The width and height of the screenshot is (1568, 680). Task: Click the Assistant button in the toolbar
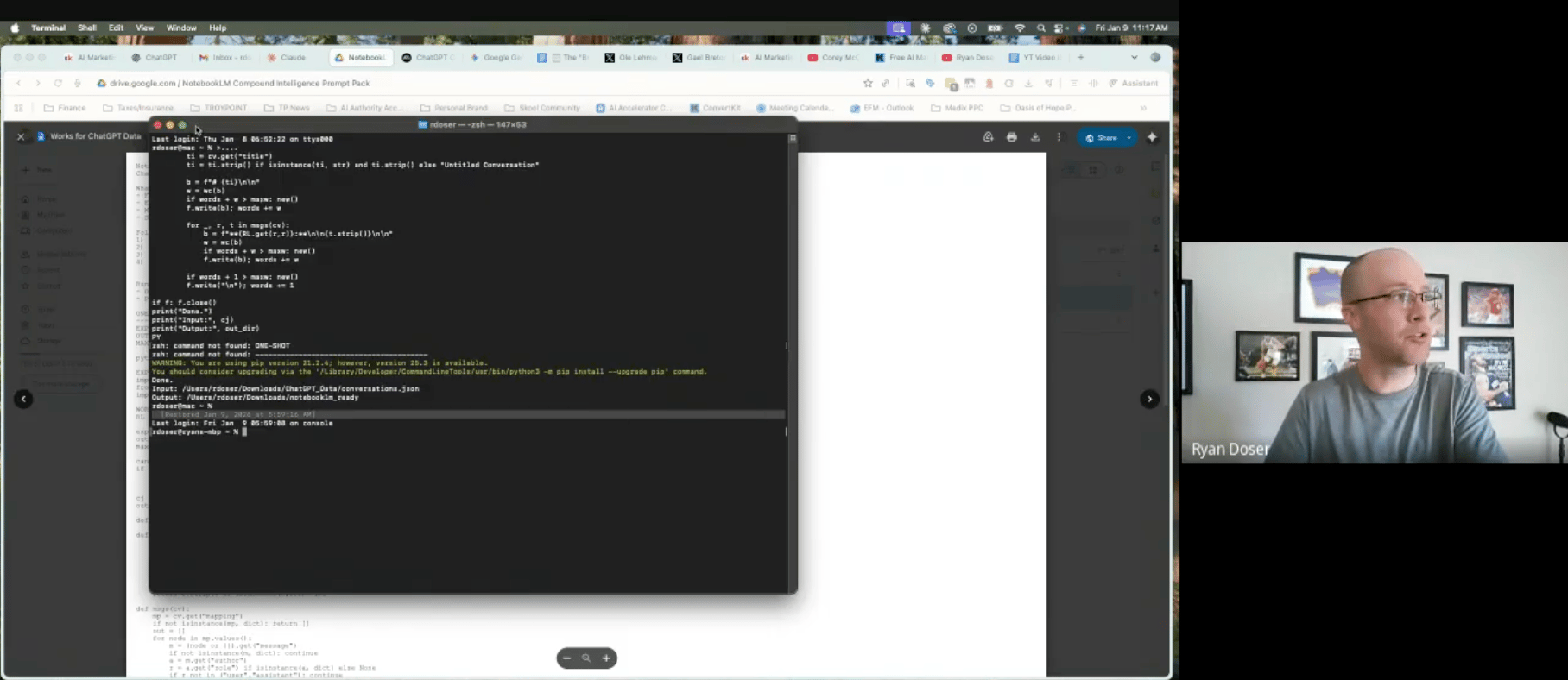coord(1134,83)
